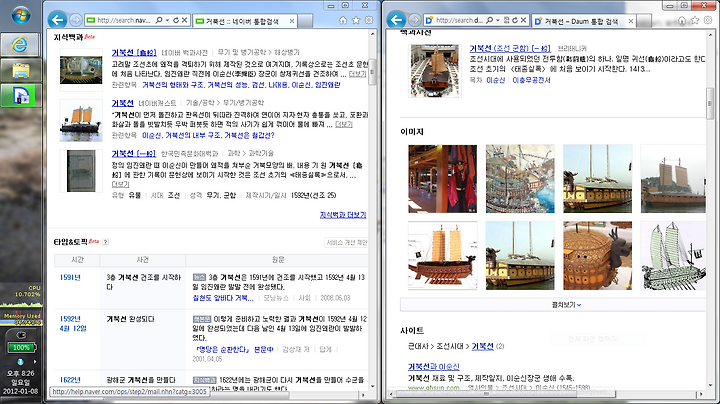Screen dimensions: 720x404
Task: Click forward arrow in Naver window
Action: coord(76,20)
